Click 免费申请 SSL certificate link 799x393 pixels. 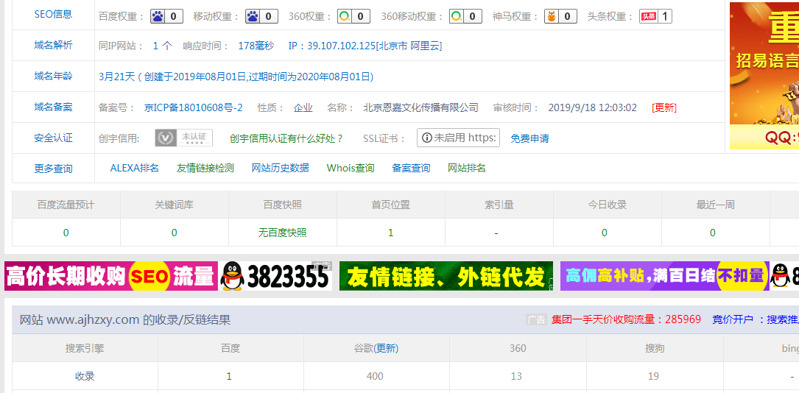(529, 138)
